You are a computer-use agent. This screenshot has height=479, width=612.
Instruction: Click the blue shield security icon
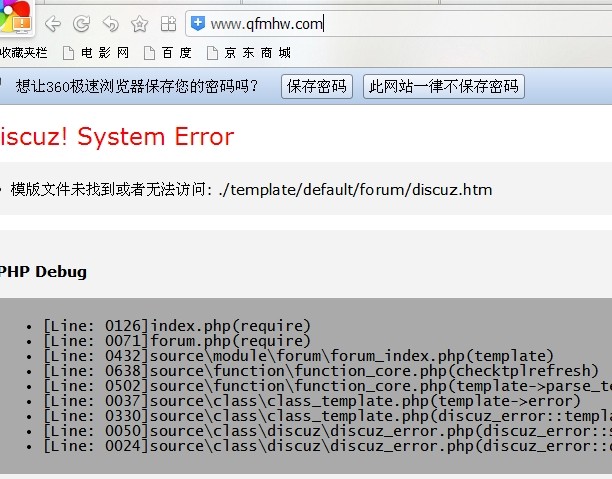coord(198,23)
